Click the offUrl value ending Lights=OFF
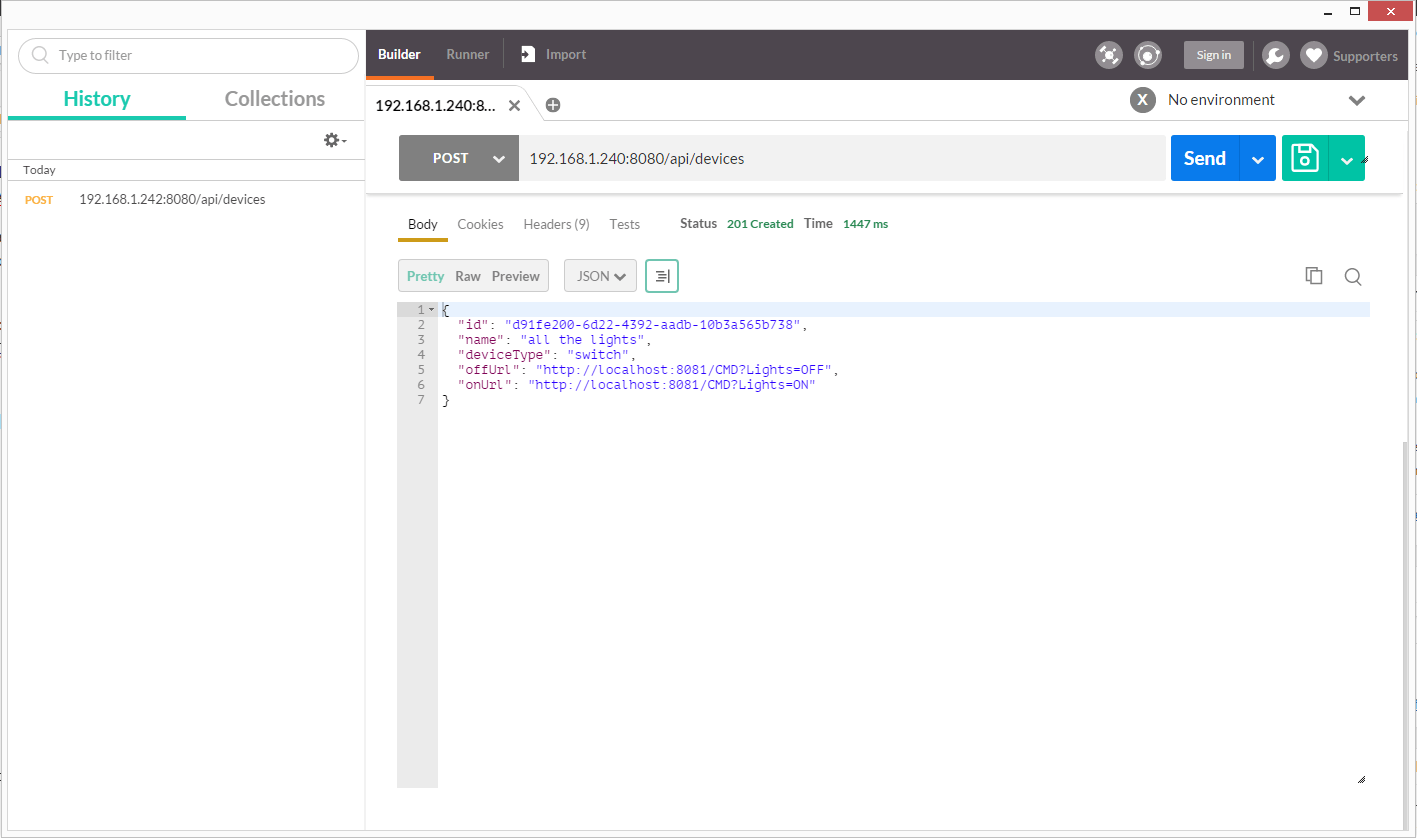 (685, 370)
